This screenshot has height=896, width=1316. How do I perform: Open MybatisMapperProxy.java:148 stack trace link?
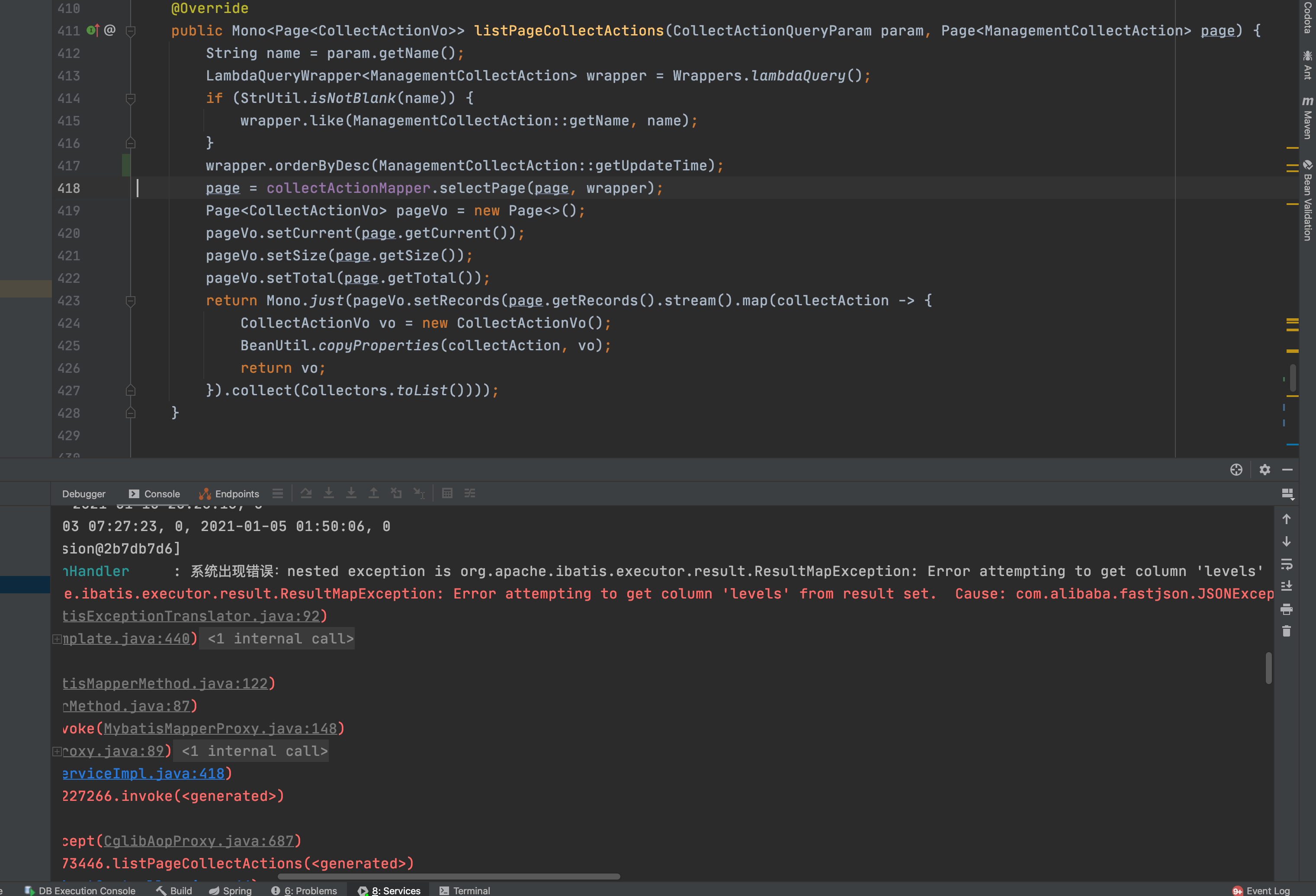click(x=221, y=729)
